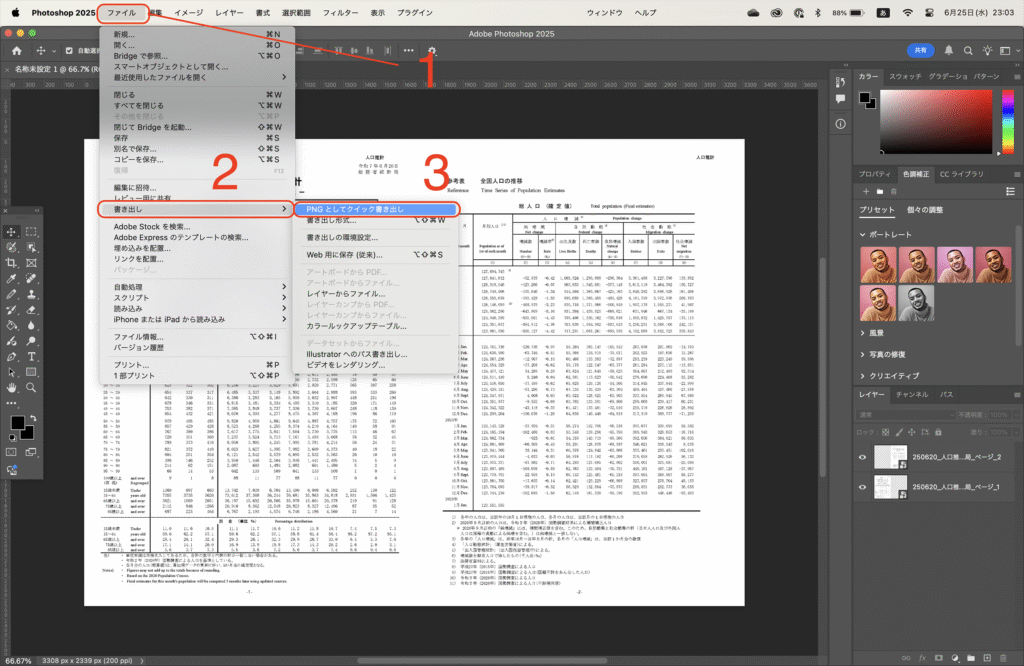Click the 66.67% zoom field in status bar
This screenshot has height=666, width=1024.
(18, 661)
